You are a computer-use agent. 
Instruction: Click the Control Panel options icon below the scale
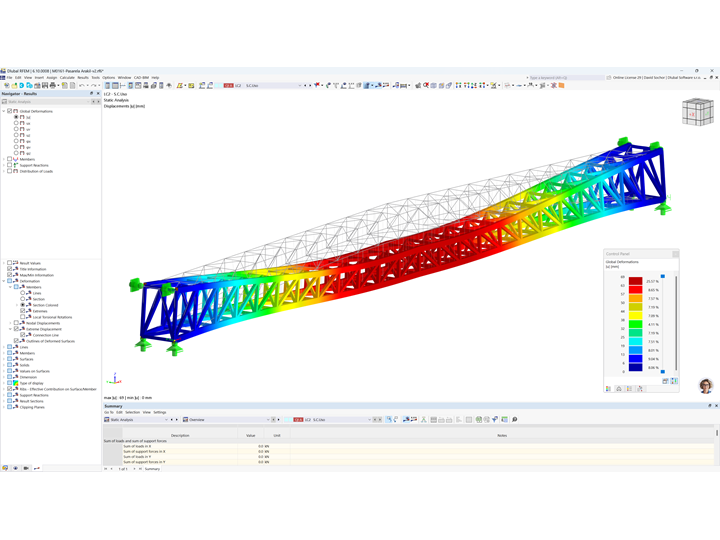[665, 381]
